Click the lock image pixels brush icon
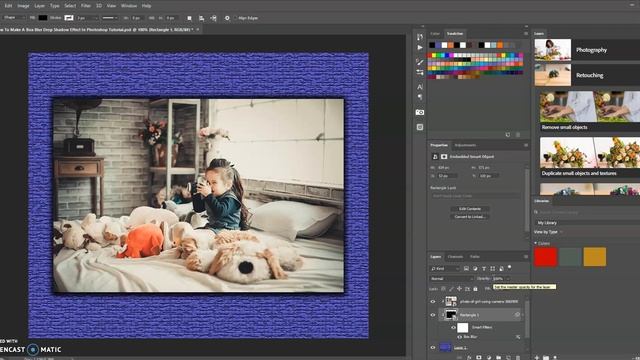Screen dimensions: 640x360 (451, 289)
